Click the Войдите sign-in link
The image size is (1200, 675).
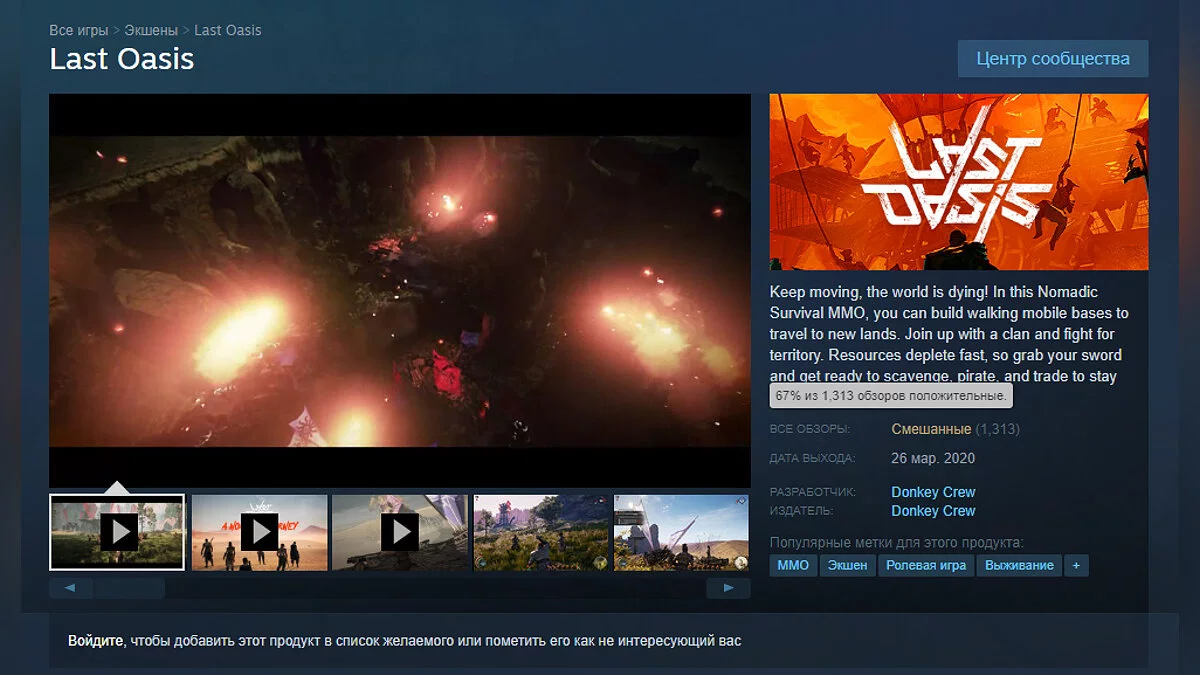(x=96, y=640)
